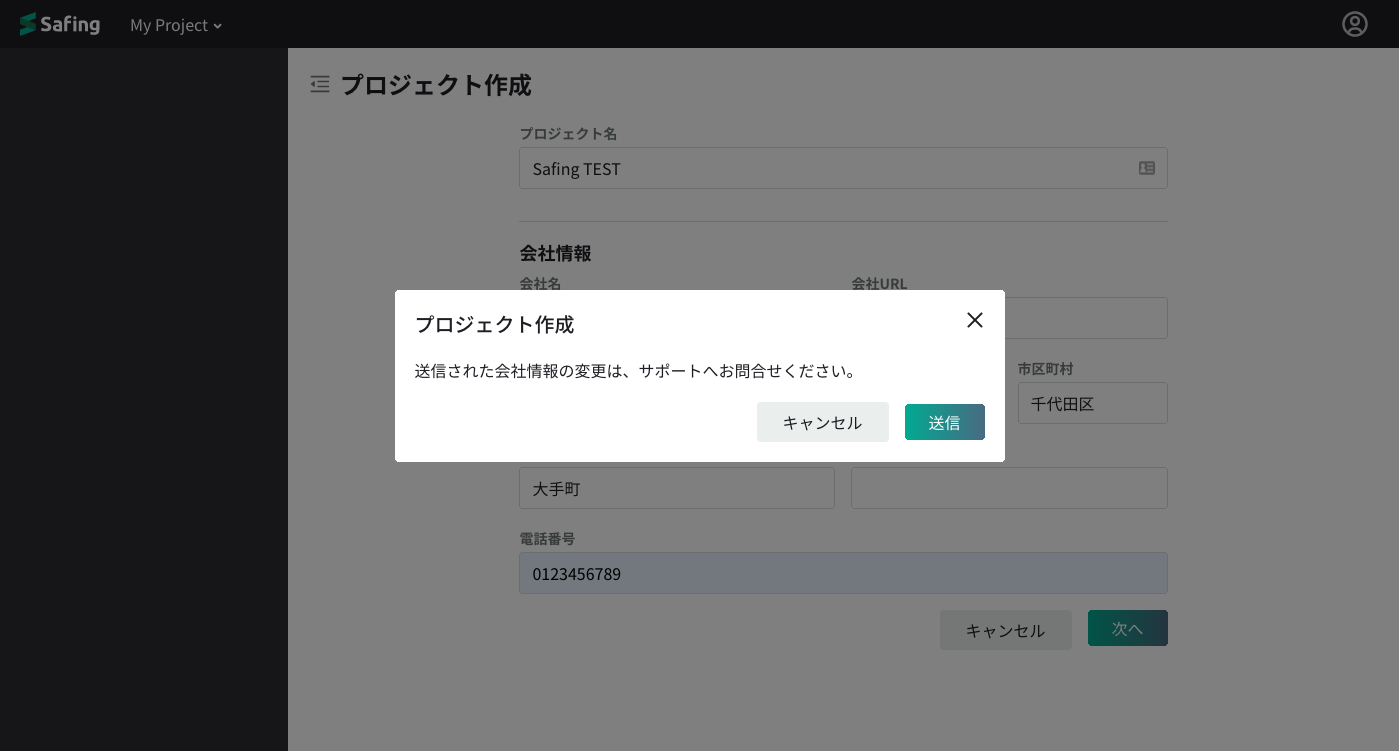
Task: Click the 送信 button in the dialog
Action: point(944,422)
